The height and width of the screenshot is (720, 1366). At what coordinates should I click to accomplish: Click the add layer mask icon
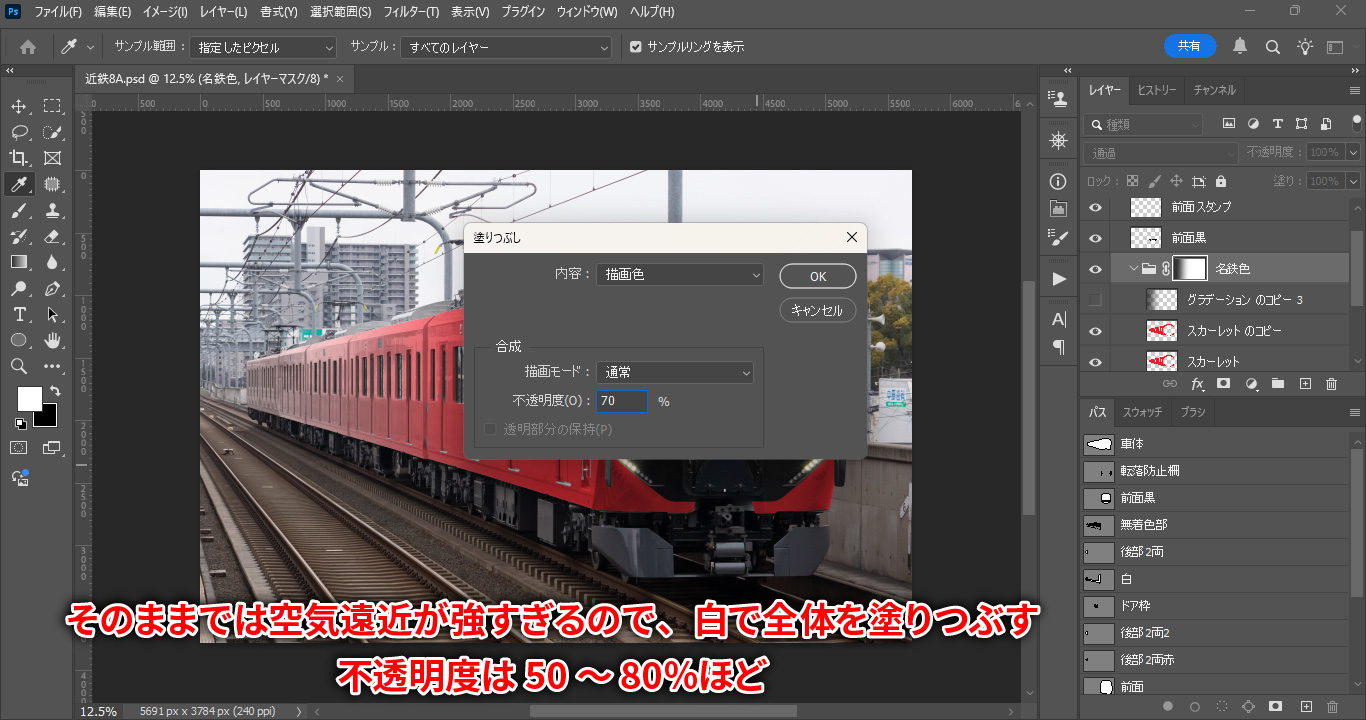(1223, 384)
